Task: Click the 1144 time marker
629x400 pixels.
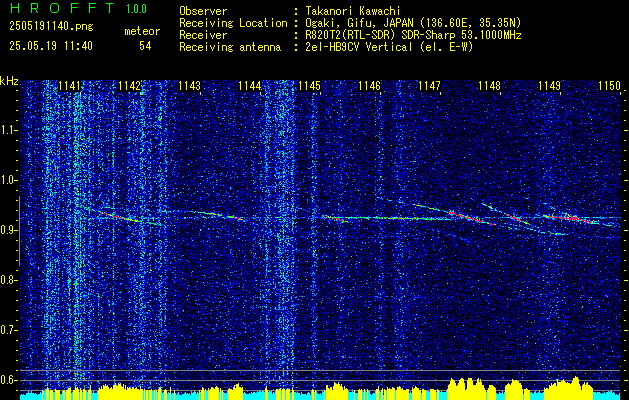Action: coord(249,86)
